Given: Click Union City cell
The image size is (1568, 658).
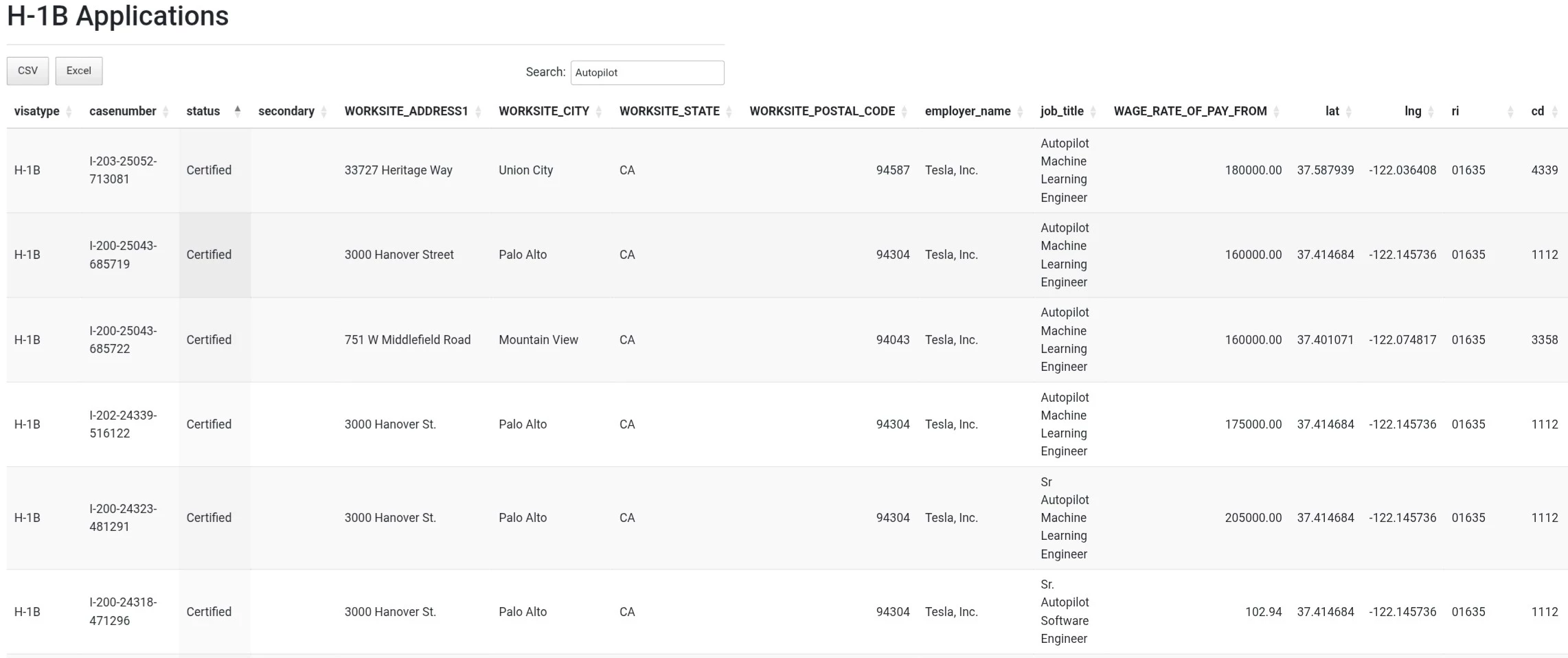Looking at the screenshot, I should point(525,170).
